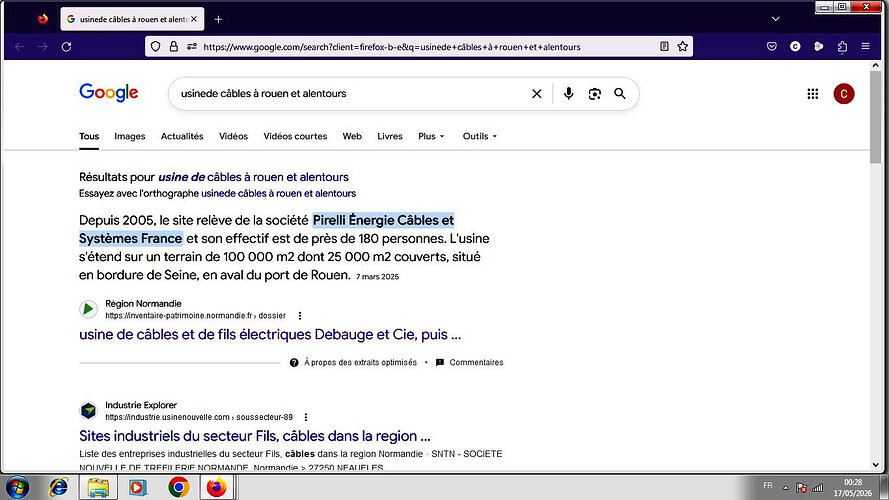The image size is (889, 500).
Task: Open the Firefox hamburger application menu
Action: [865, 46]
